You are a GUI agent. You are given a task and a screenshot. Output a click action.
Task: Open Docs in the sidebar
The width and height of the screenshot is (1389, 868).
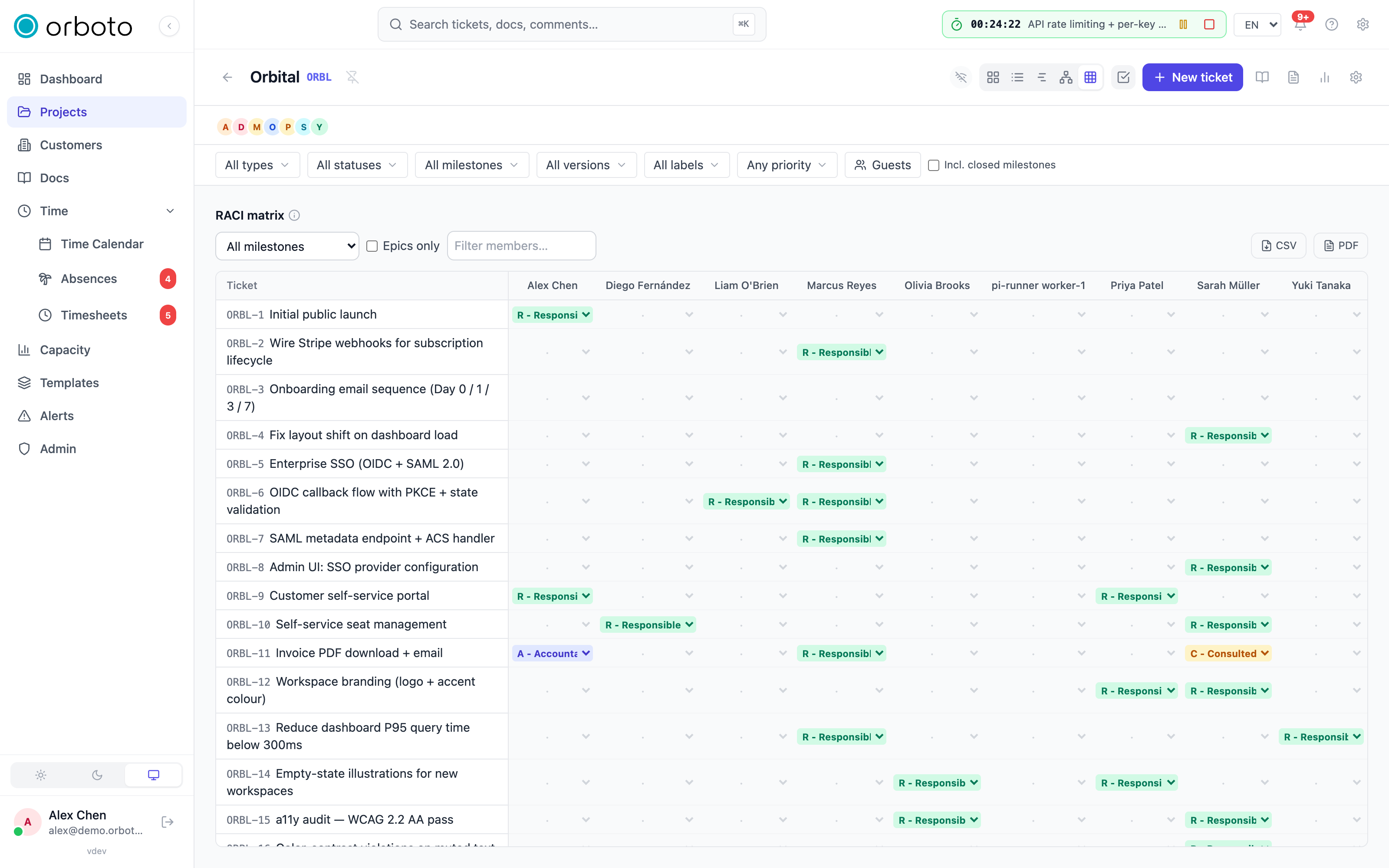96,178
